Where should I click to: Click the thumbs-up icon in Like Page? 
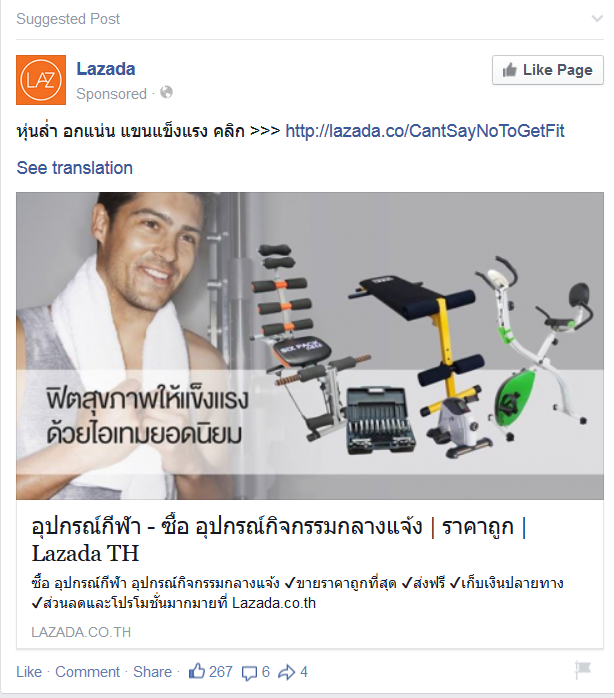click(509, 70)
